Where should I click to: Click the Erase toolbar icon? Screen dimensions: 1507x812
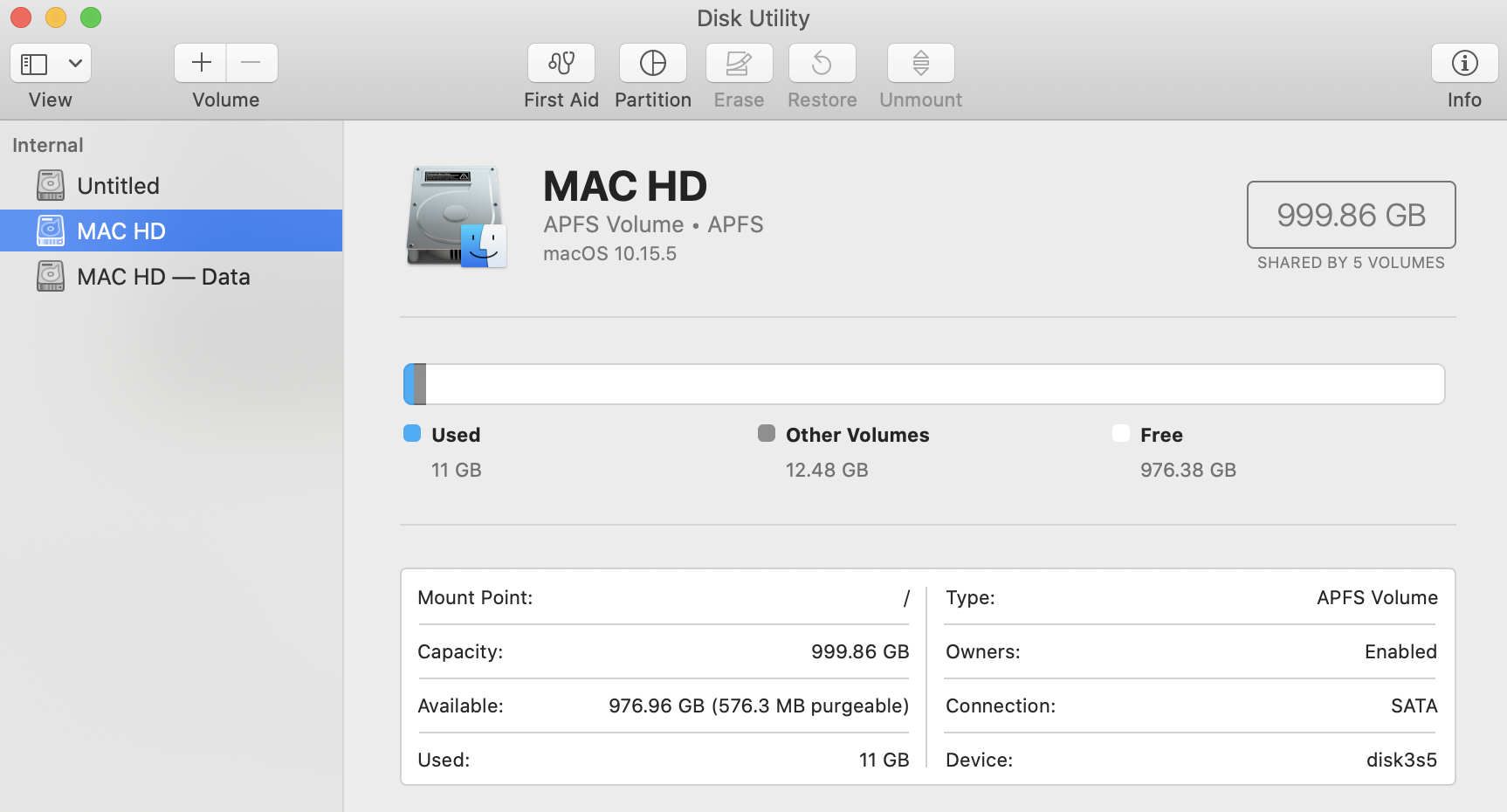pyautogui.click(x=739, y=63)
